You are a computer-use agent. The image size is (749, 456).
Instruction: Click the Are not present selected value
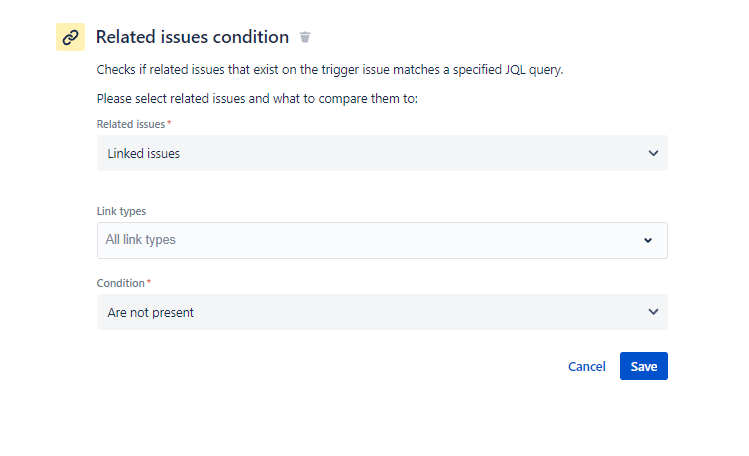[150, 312]
